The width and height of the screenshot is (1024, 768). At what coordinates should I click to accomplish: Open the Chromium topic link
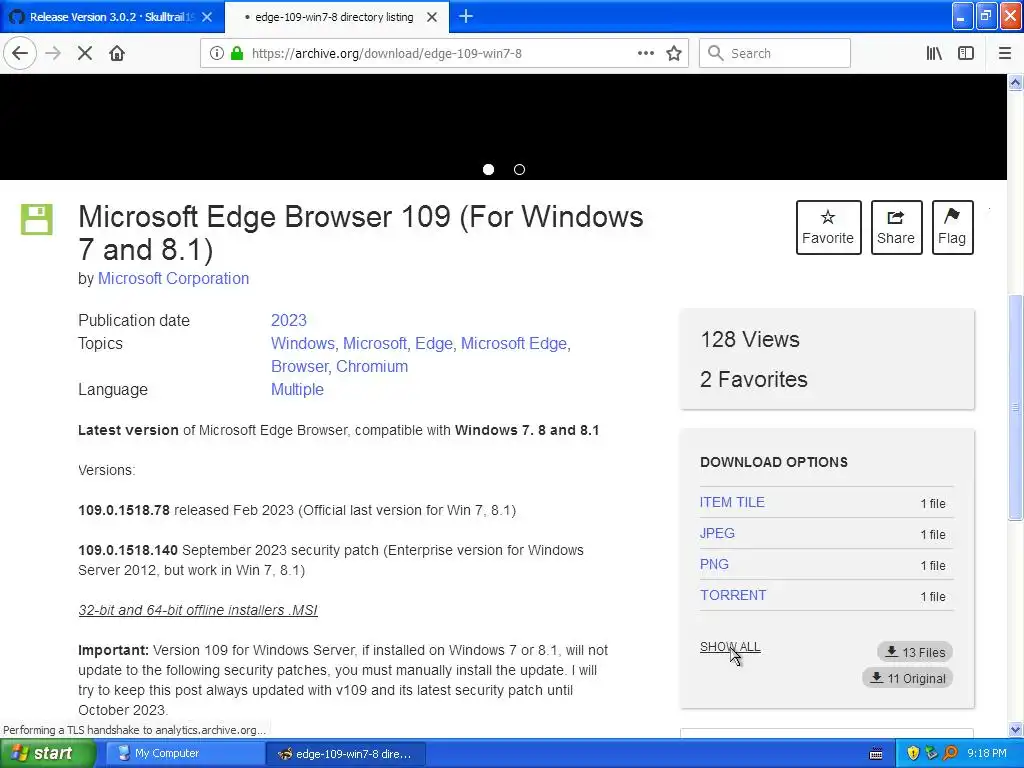click(372, 366)
